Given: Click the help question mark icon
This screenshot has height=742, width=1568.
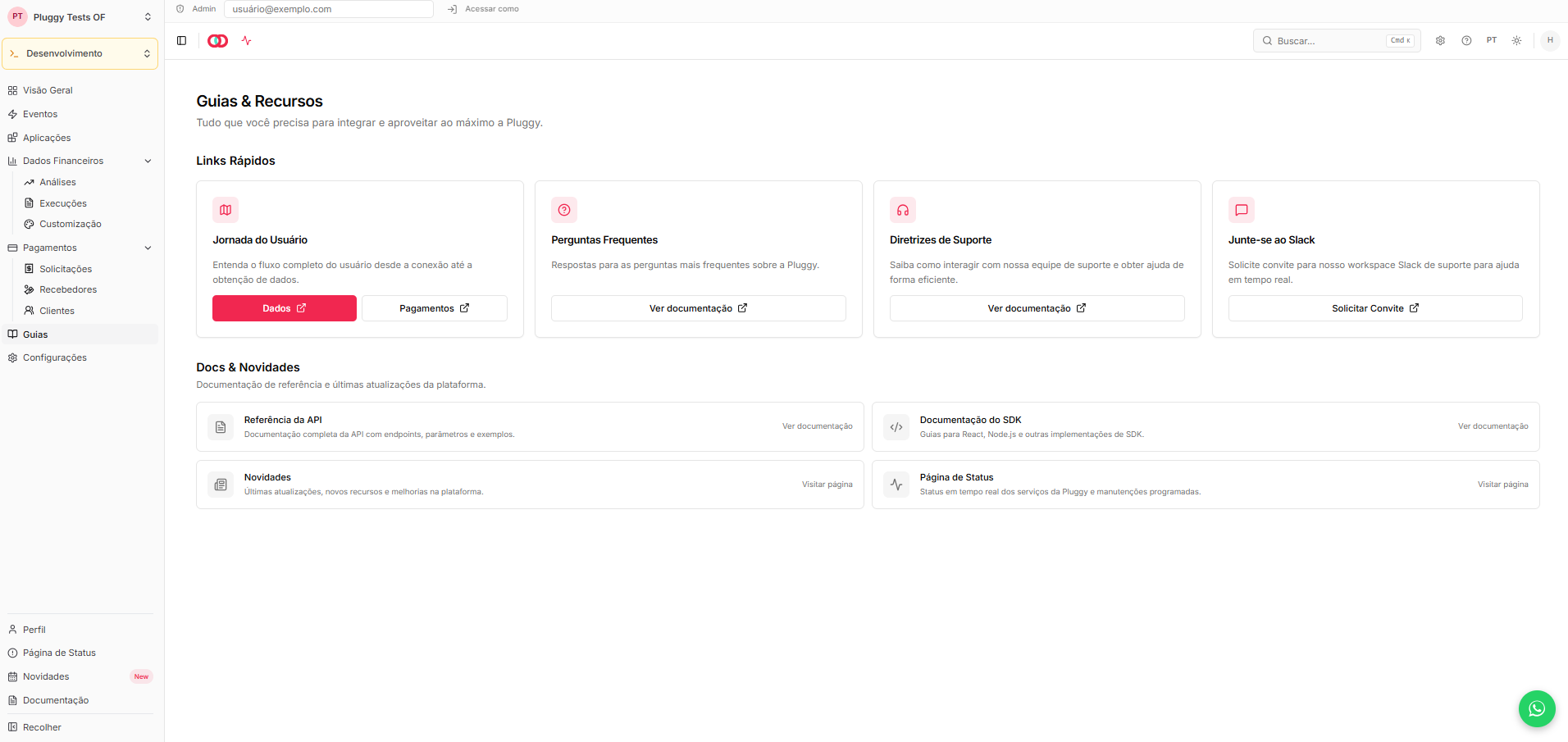Looking at the screenshot, I should (1466, 40).
